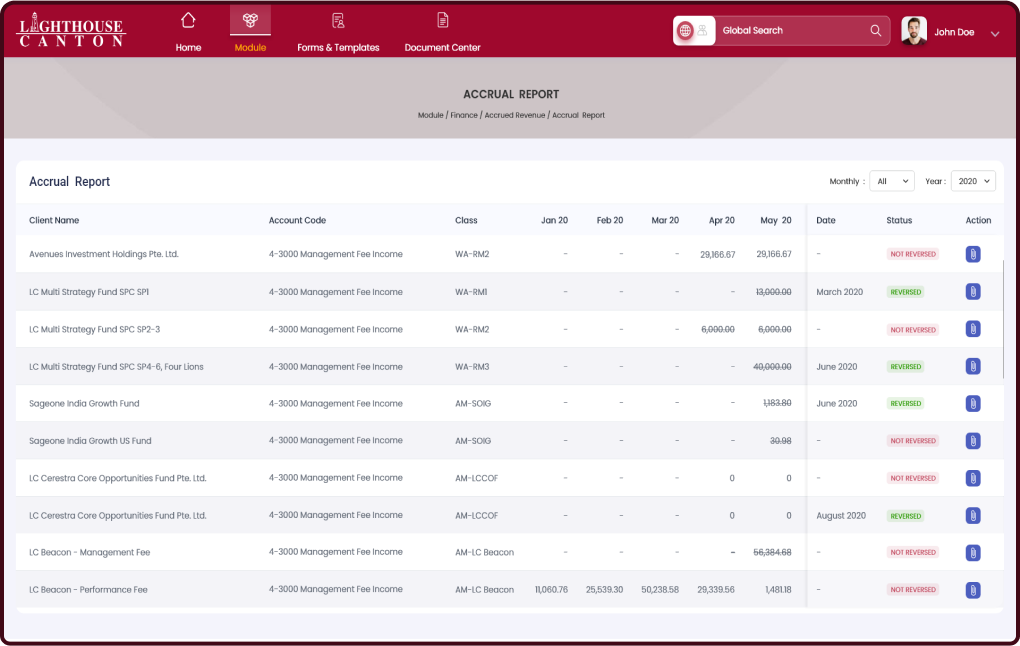This screenshot has width=1020, height=646.
Task: Click Reversed status on August 2020 row
Action: [x=906, y=516]
